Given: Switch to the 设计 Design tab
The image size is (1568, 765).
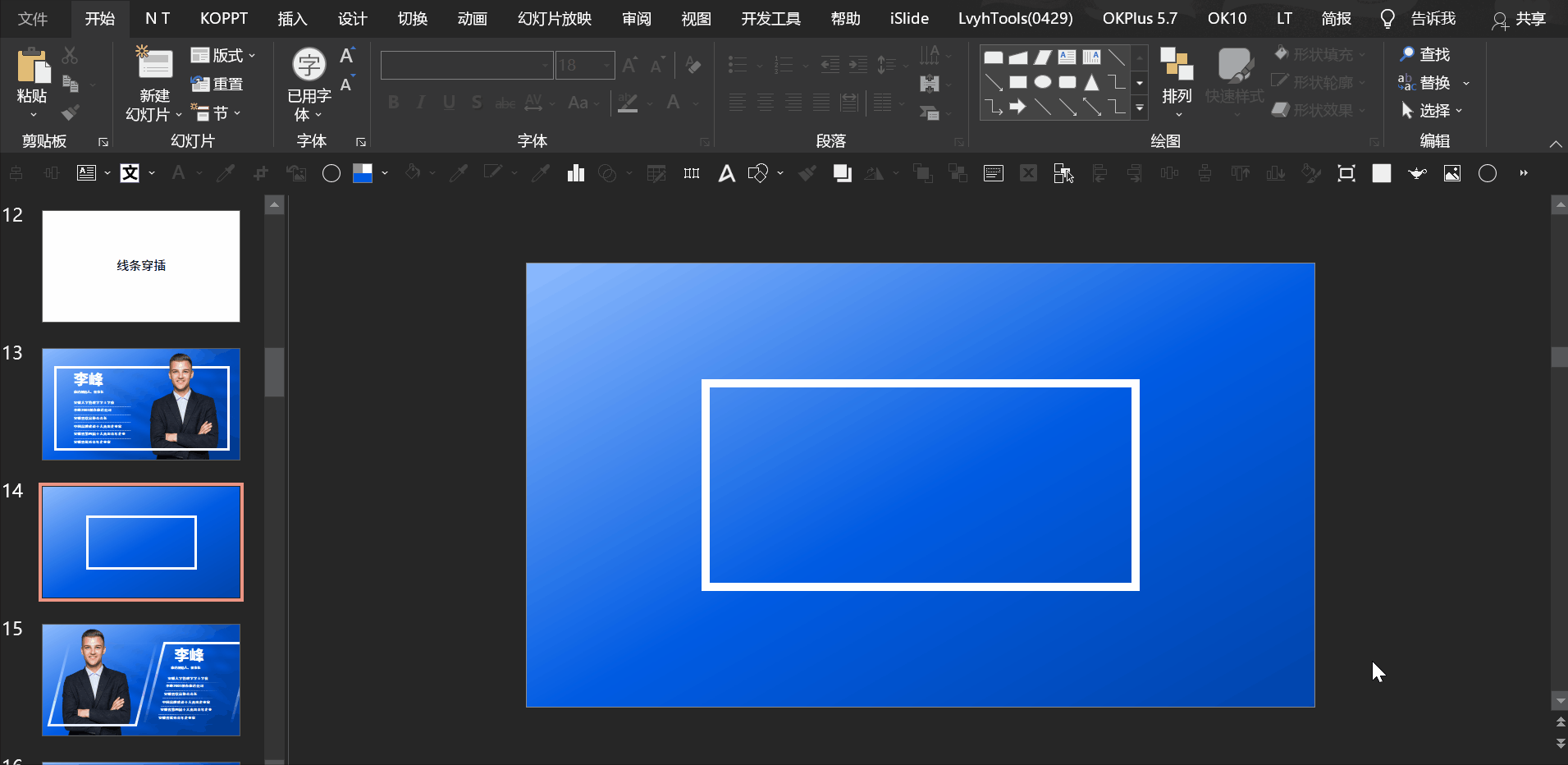Looking at the screenshot, I should 352,18.
